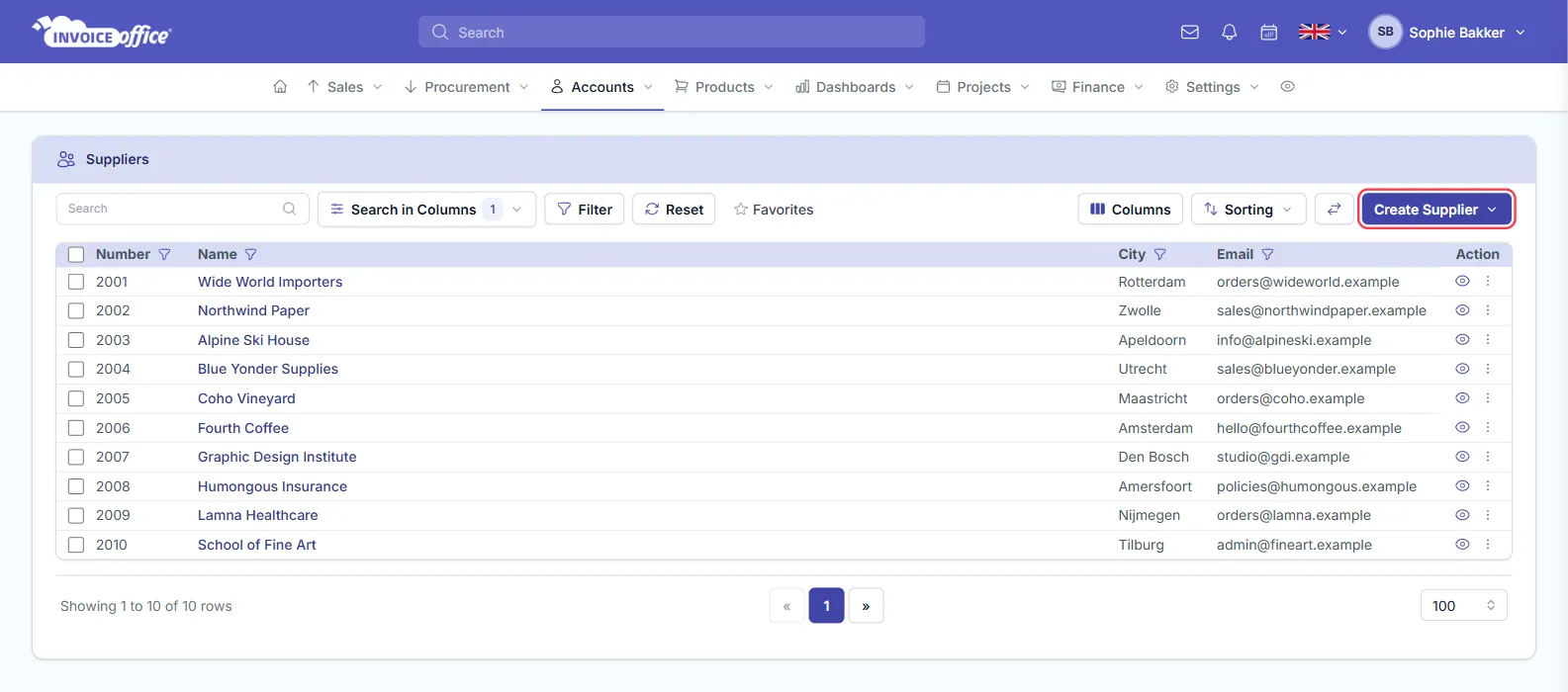This screenshot has width=1568, height=692.
Task: Check the box for supplier 2001
Action: 76,282
